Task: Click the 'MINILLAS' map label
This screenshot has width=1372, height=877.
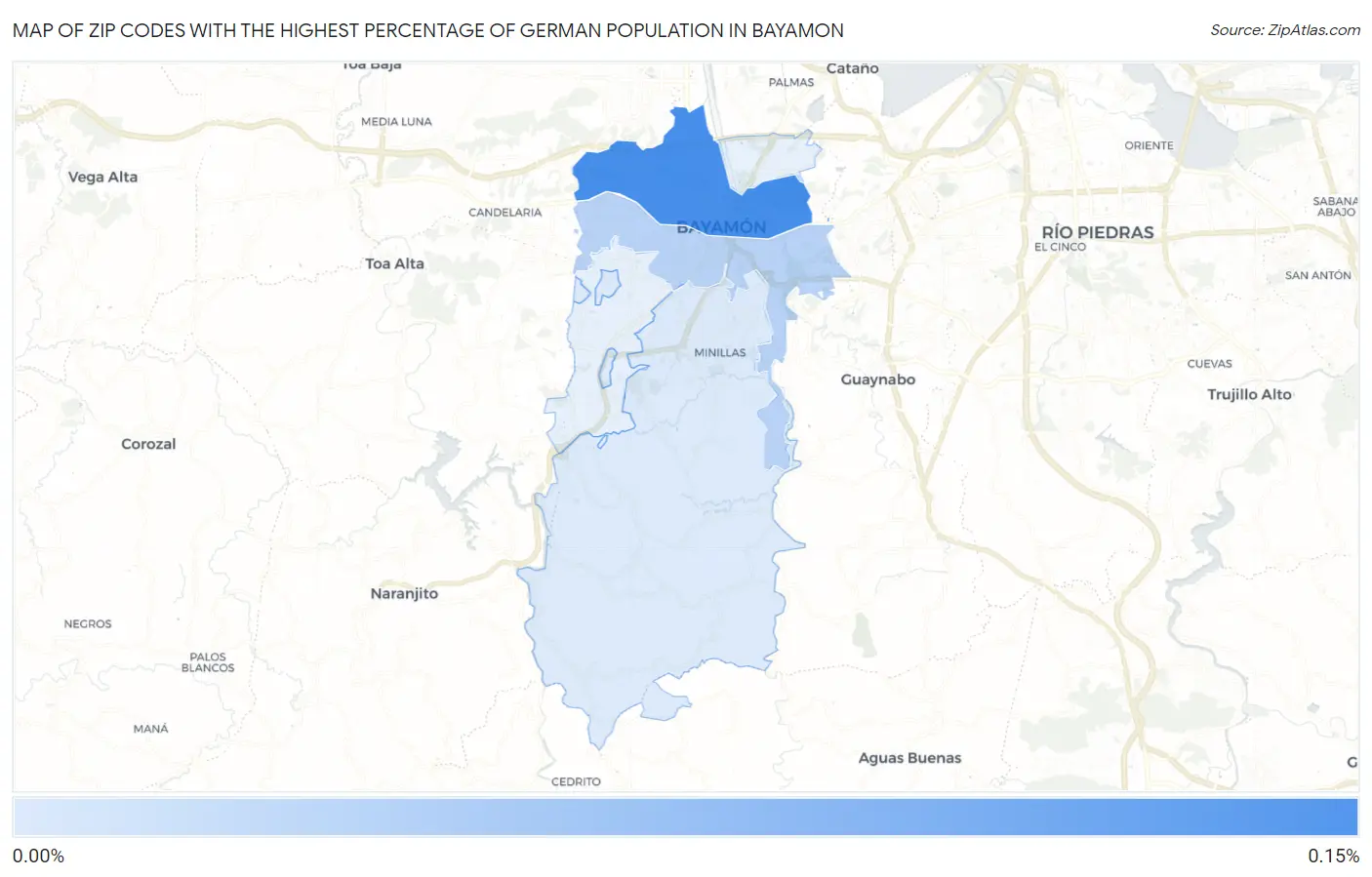Action: [x=720, y=352]
